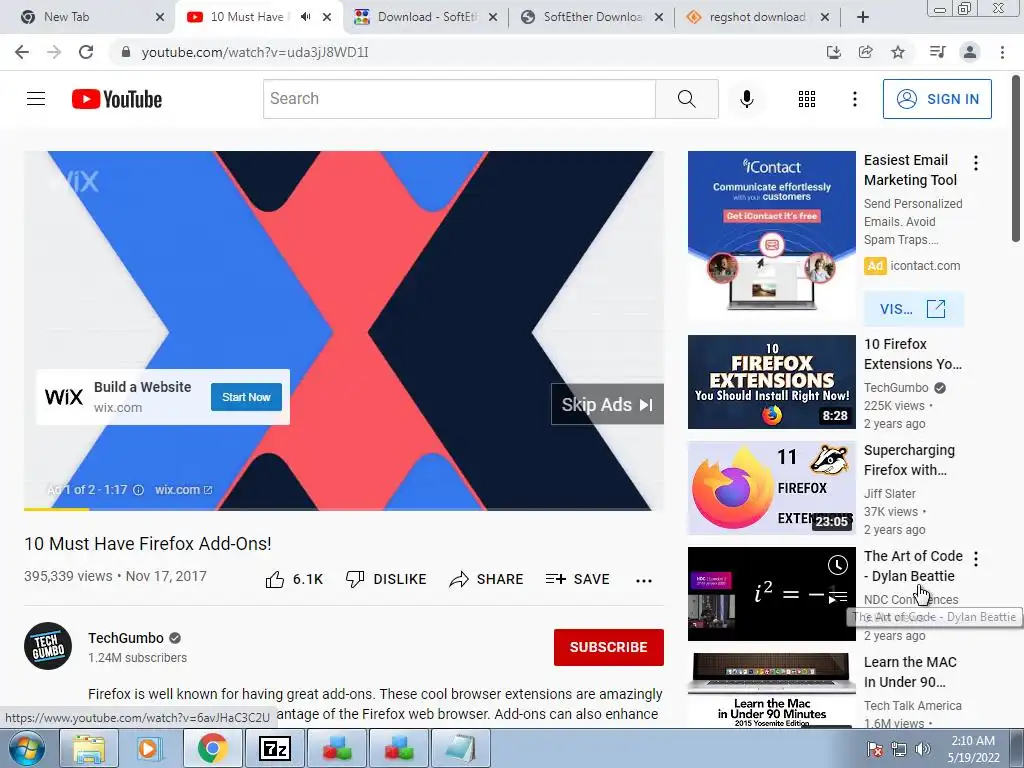Image resolution: width=1024 pixels, height=768 pixels.
Task: Add Art of Code to the queue
Action: [838, 596]
